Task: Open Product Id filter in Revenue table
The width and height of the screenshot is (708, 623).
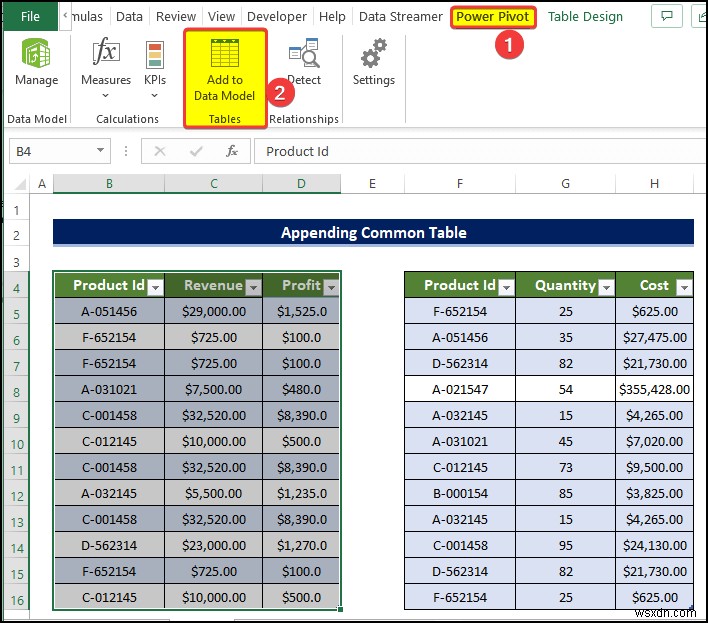Action: pyautogui.click(x=155, y=287)
